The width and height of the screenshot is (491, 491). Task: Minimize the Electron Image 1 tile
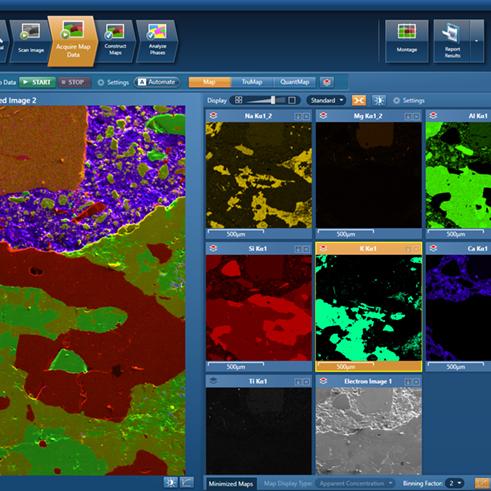[408, 382]
